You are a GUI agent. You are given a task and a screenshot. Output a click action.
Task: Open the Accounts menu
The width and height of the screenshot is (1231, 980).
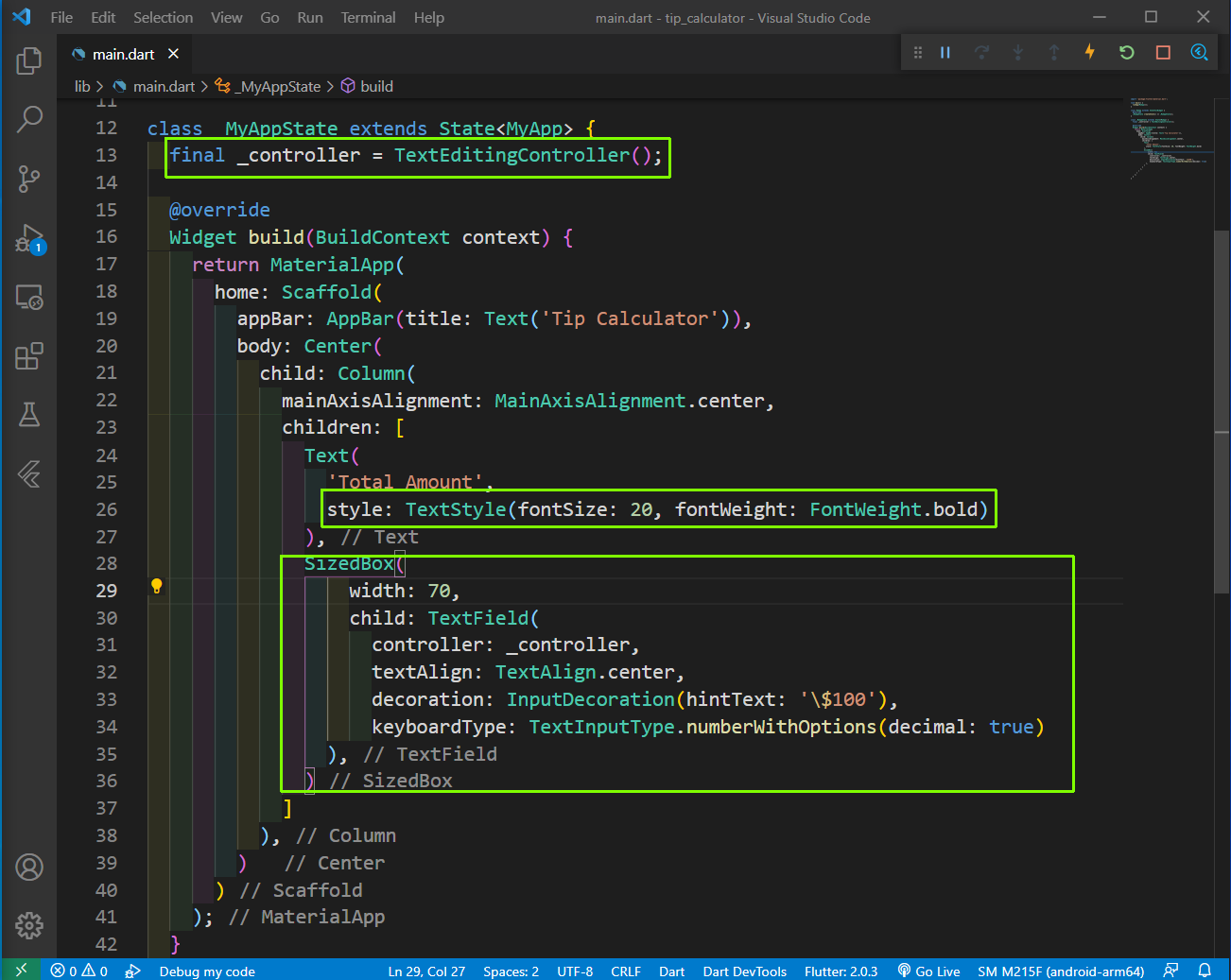(29, 867)
